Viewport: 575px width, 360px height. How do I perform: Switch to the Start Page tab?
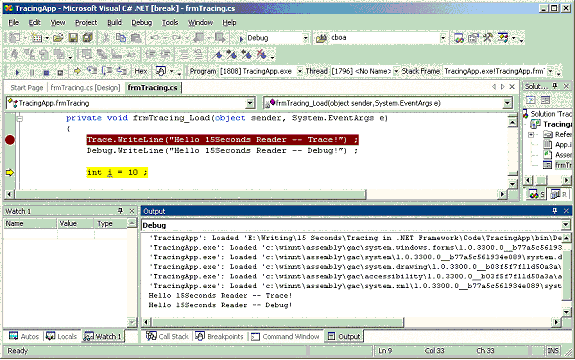pyautogui.click(x=27, y=88)
